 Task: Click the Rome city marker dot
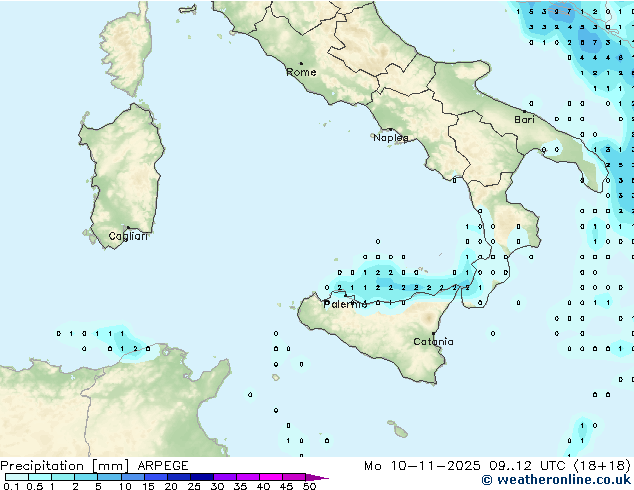coord(301,64)
